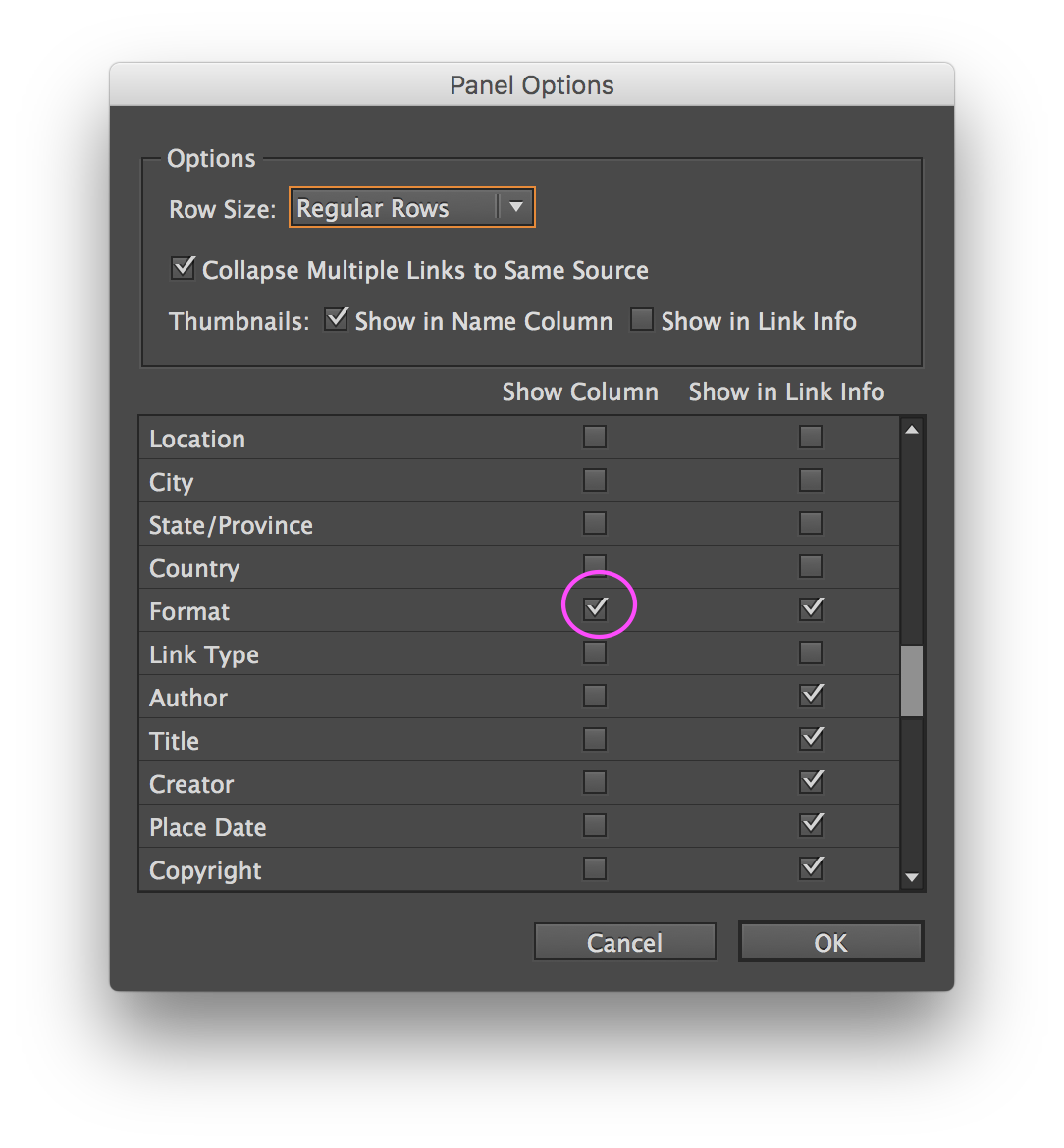Uncheck Show Column for Format

point(596,608)
